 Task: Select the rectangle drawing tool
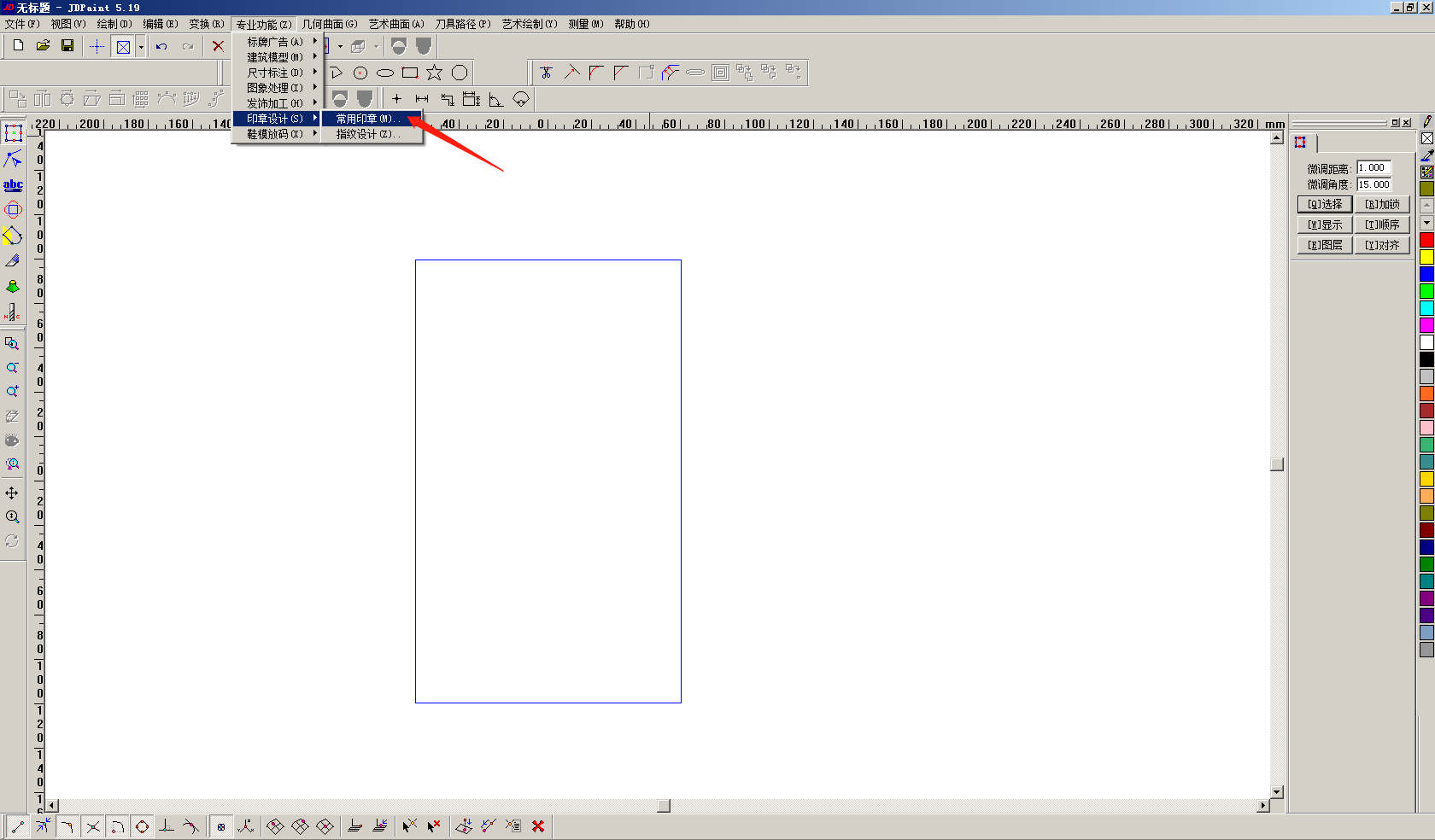tap(410, 73)
